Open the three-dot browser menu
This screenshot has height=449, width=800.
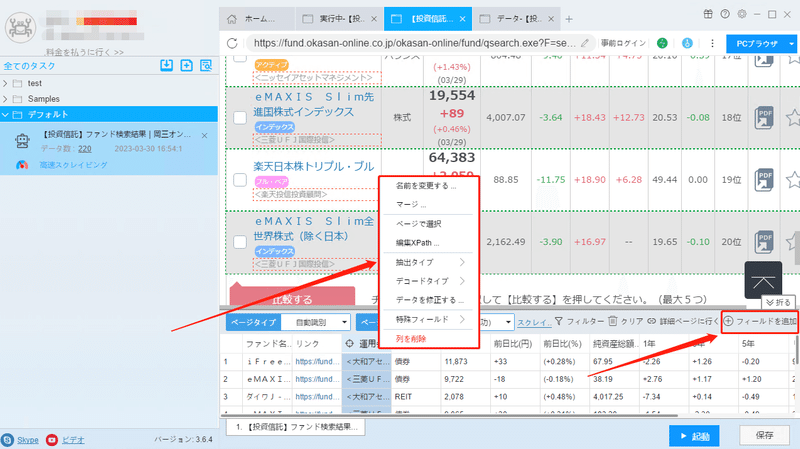(x=712, y=43)
